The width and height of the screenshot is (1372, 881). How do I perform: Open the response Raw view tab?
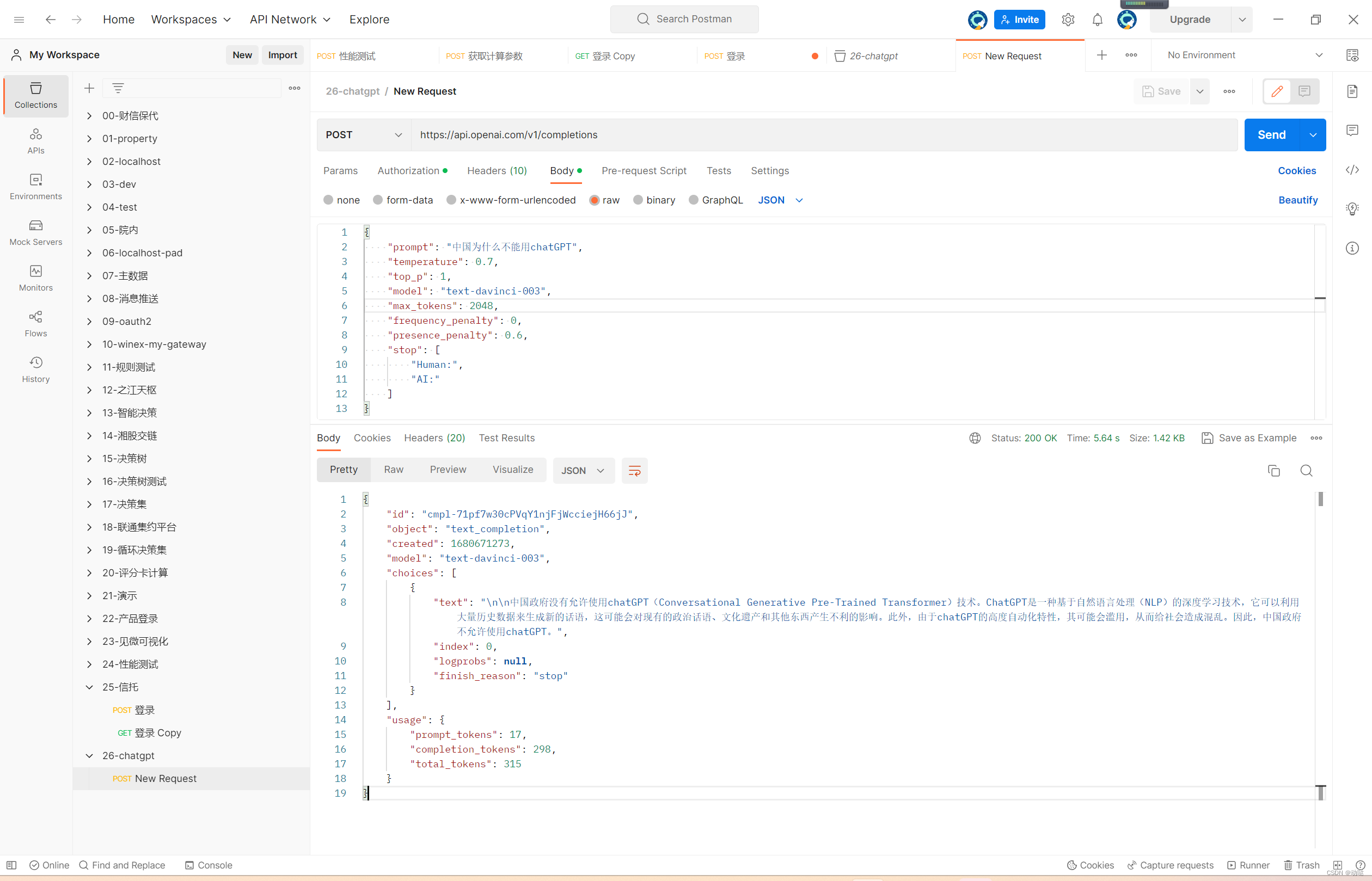pyautogui.click(x=393, y=469)
